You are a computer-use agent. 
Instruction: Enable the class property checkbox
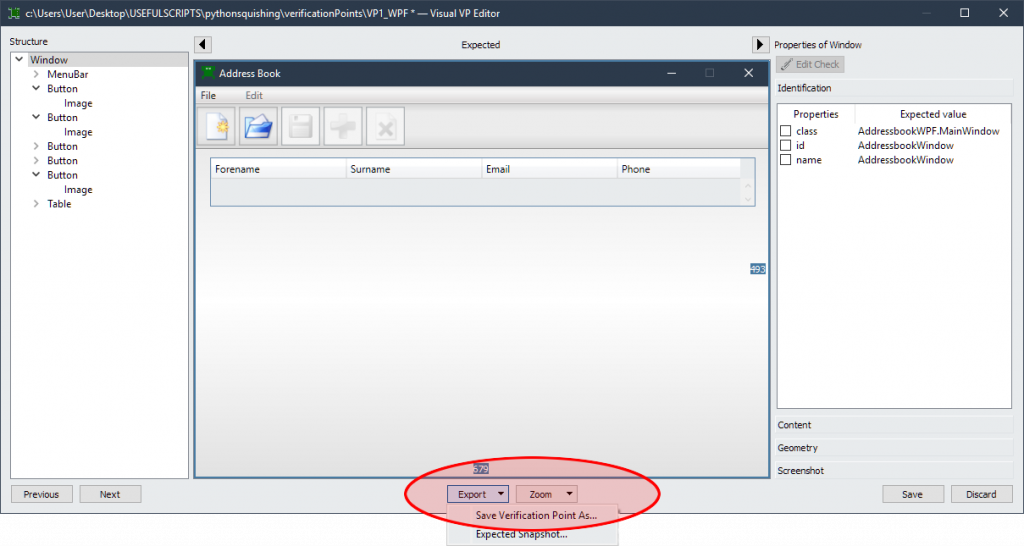tap(786, 131)
